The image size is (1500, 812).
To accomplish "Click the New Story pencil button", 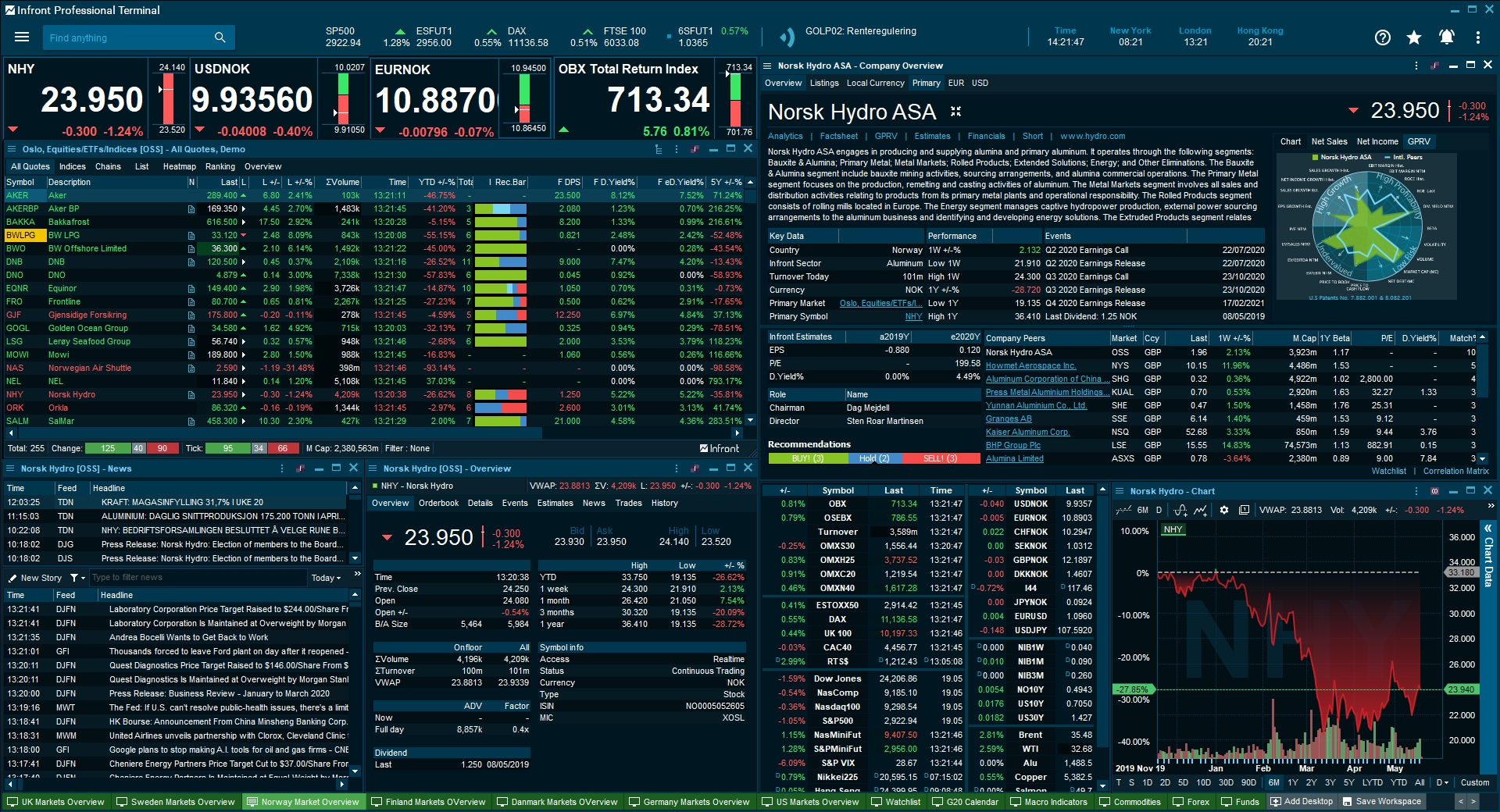I will 35,578.
